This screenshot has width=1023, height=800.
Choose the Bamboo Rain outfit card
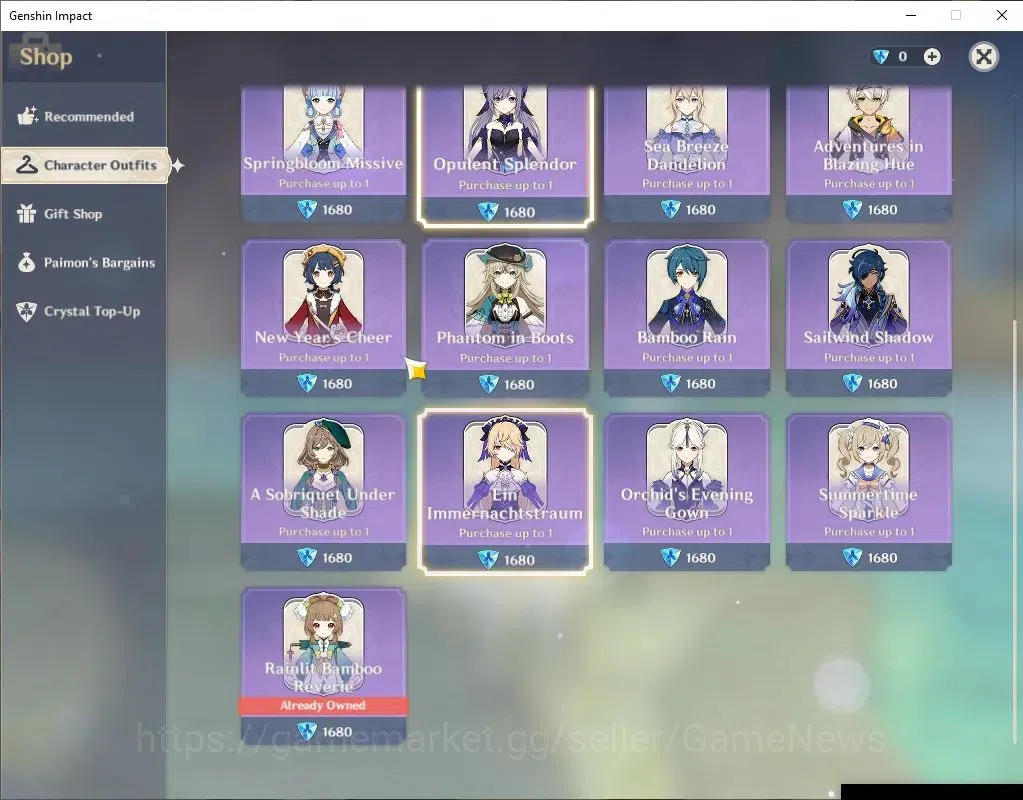(687, 318)
